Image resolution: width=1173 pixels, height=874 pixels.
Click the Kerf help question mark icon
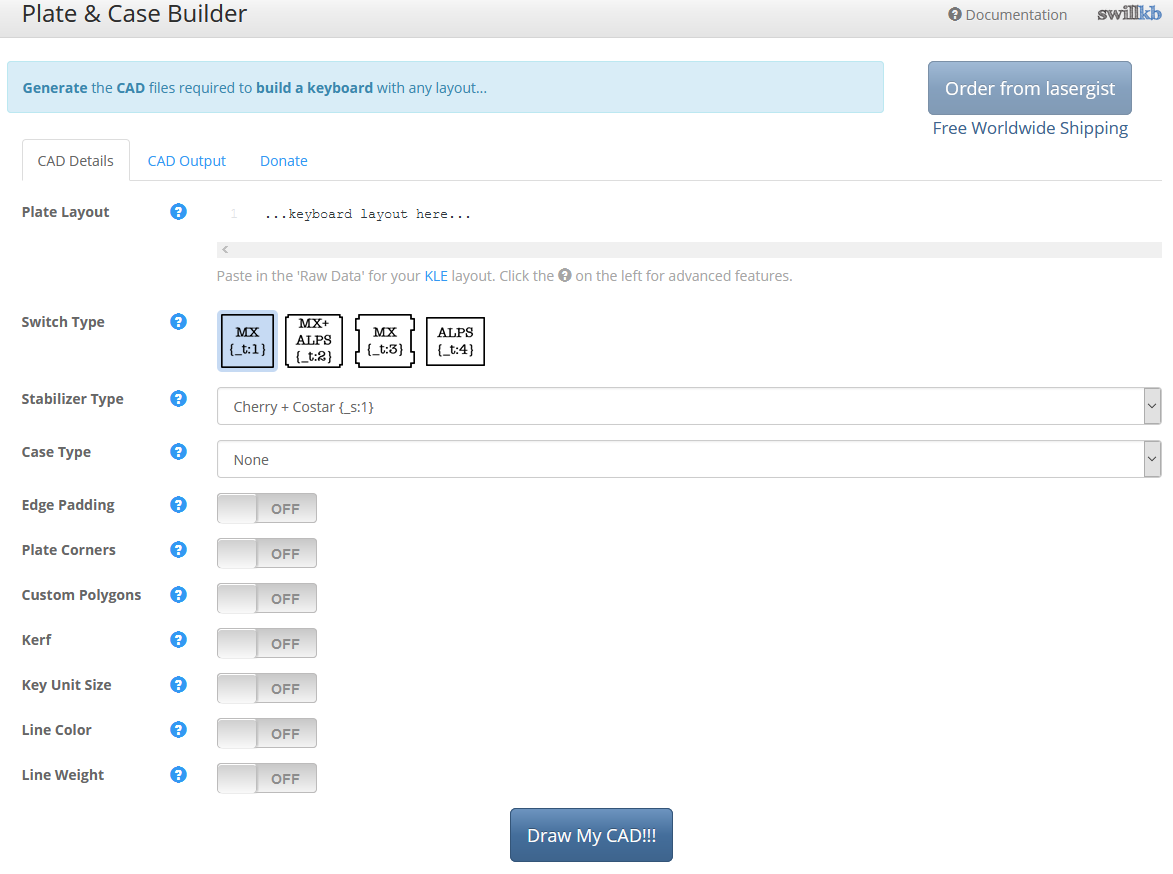pyautogui.click(x=178, y=640)
